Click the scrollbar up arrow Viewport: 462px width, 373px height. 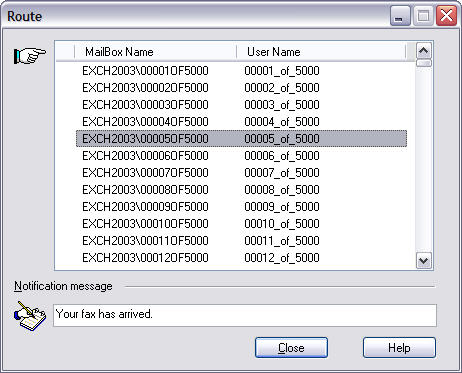point(424,51)
